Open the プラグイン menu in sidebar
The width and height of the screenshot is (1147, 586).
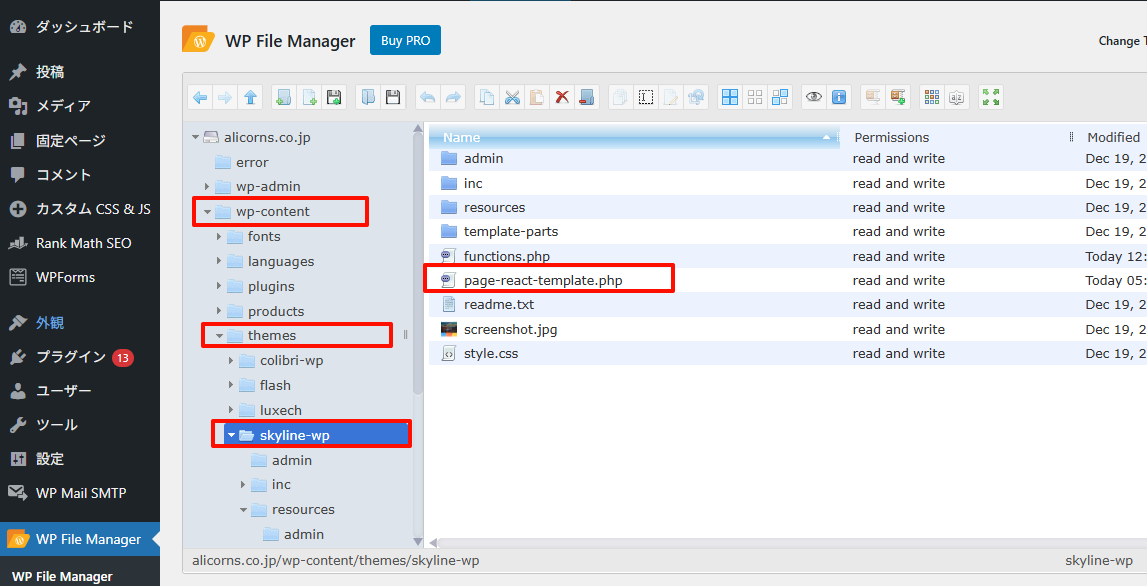pyautogui.click(x=70, y=357)
